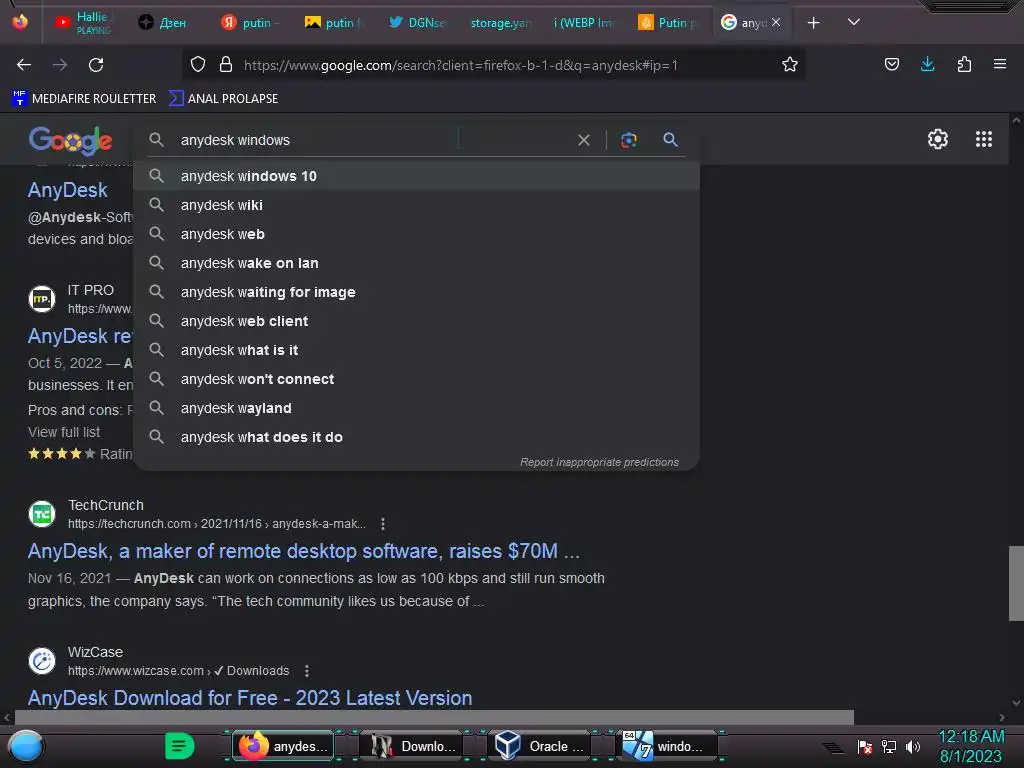Clear the search box with X

pos(584,140)
